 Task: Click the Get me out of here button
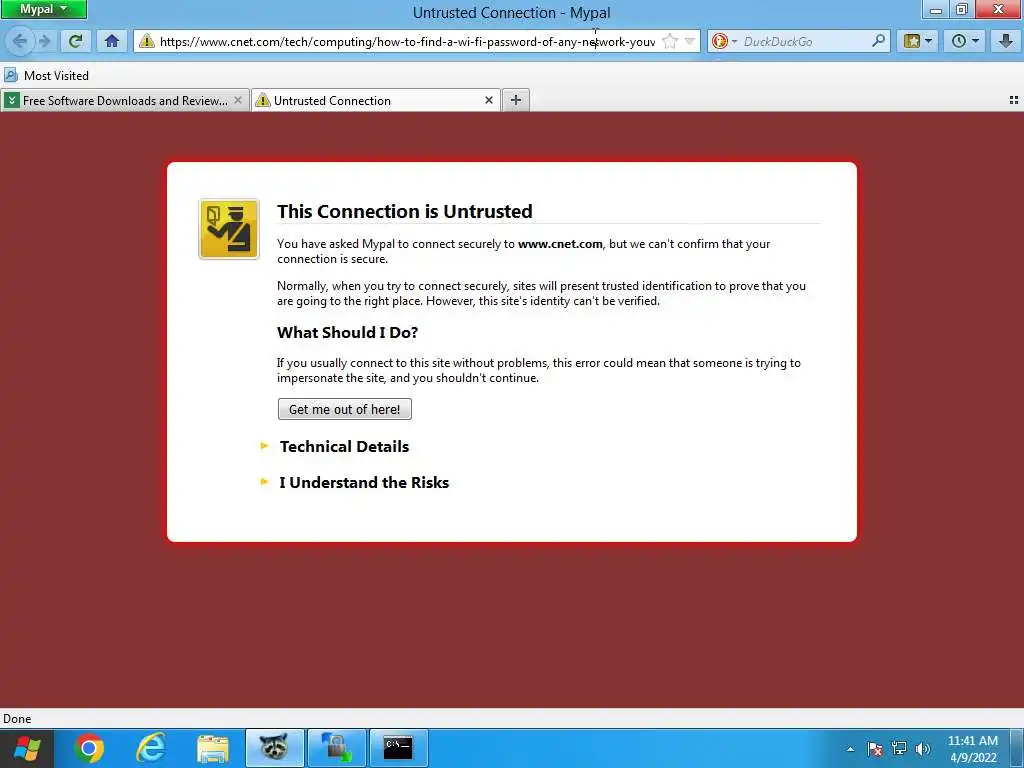tap(345, 409)
